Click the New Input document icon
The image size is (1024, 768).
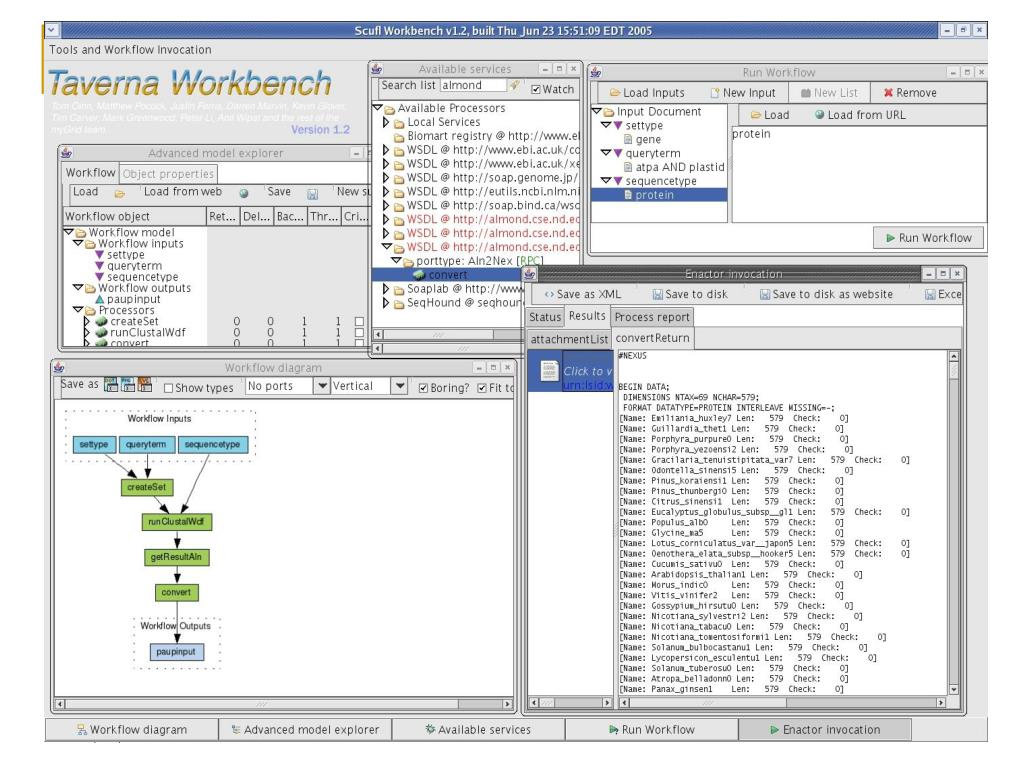pyautogui.click(x=715, y=93)
